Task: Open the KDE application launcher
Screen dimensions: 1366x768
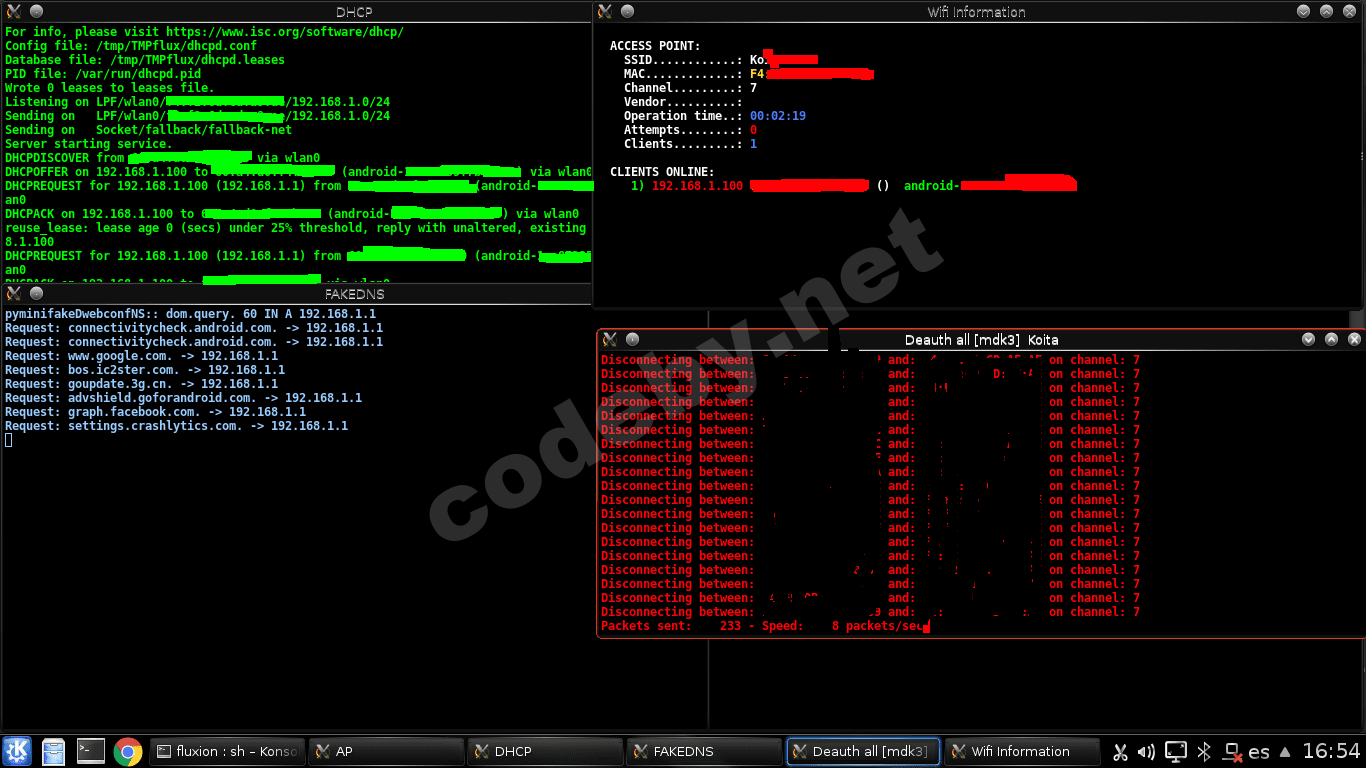Action: coord(17,751)
